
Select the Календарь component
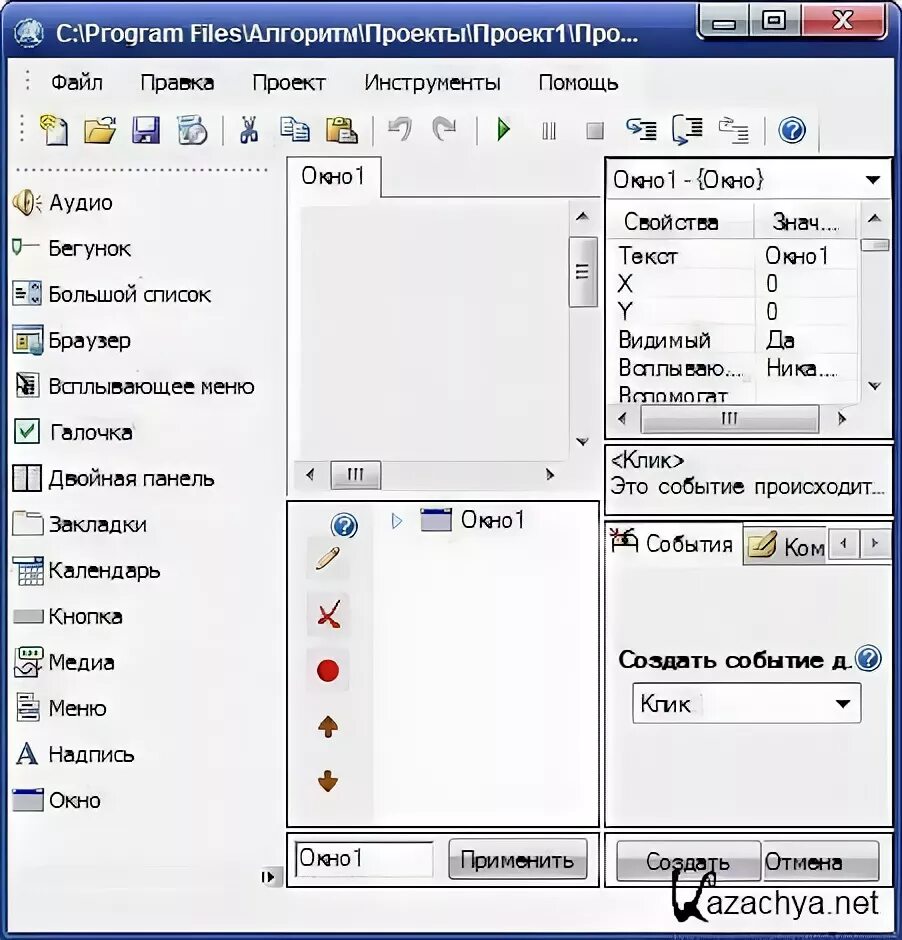click(87, 571)
